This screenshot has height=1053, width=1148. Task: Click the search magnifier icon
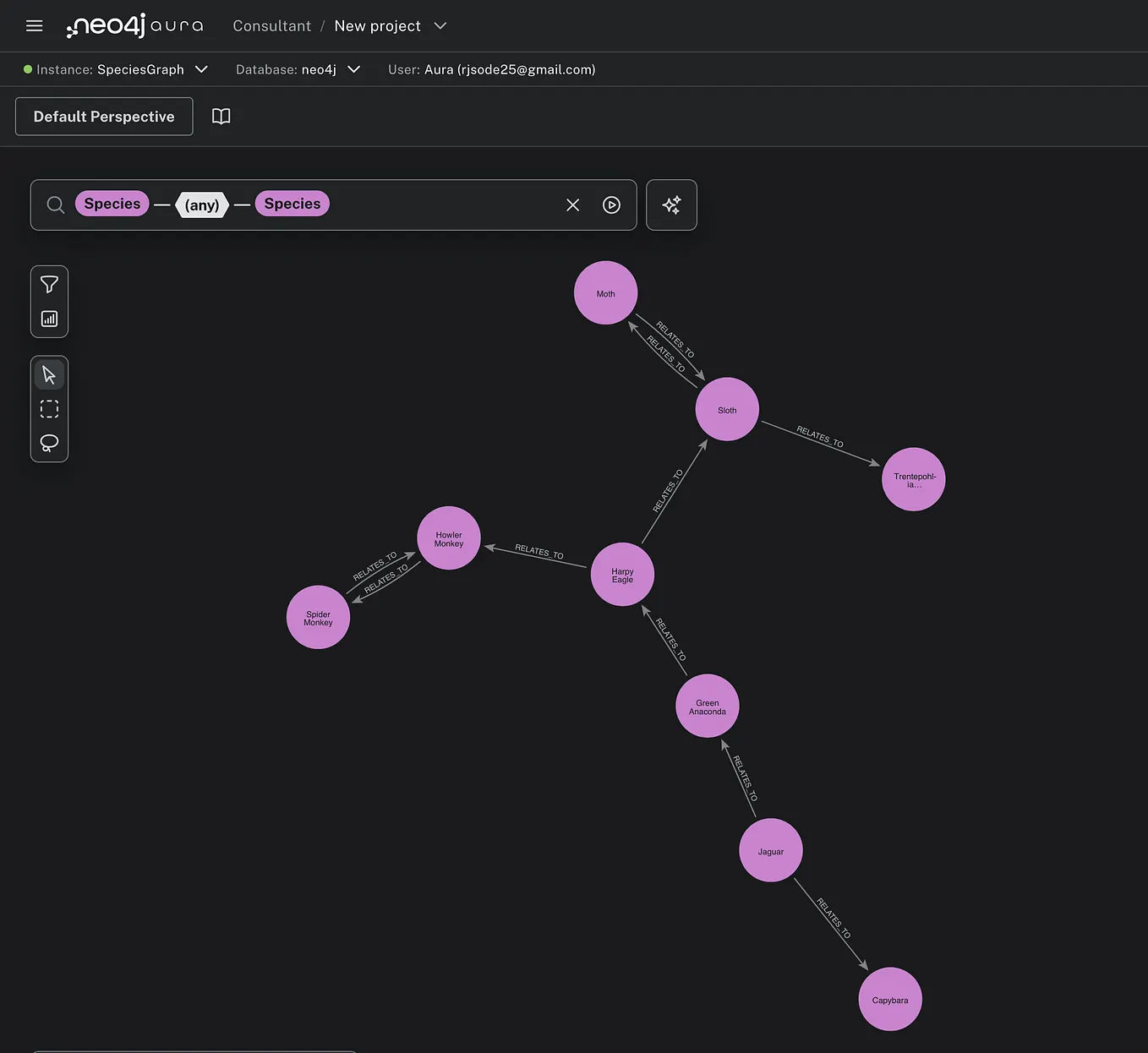pyautogui.click(x=55, y=205)
